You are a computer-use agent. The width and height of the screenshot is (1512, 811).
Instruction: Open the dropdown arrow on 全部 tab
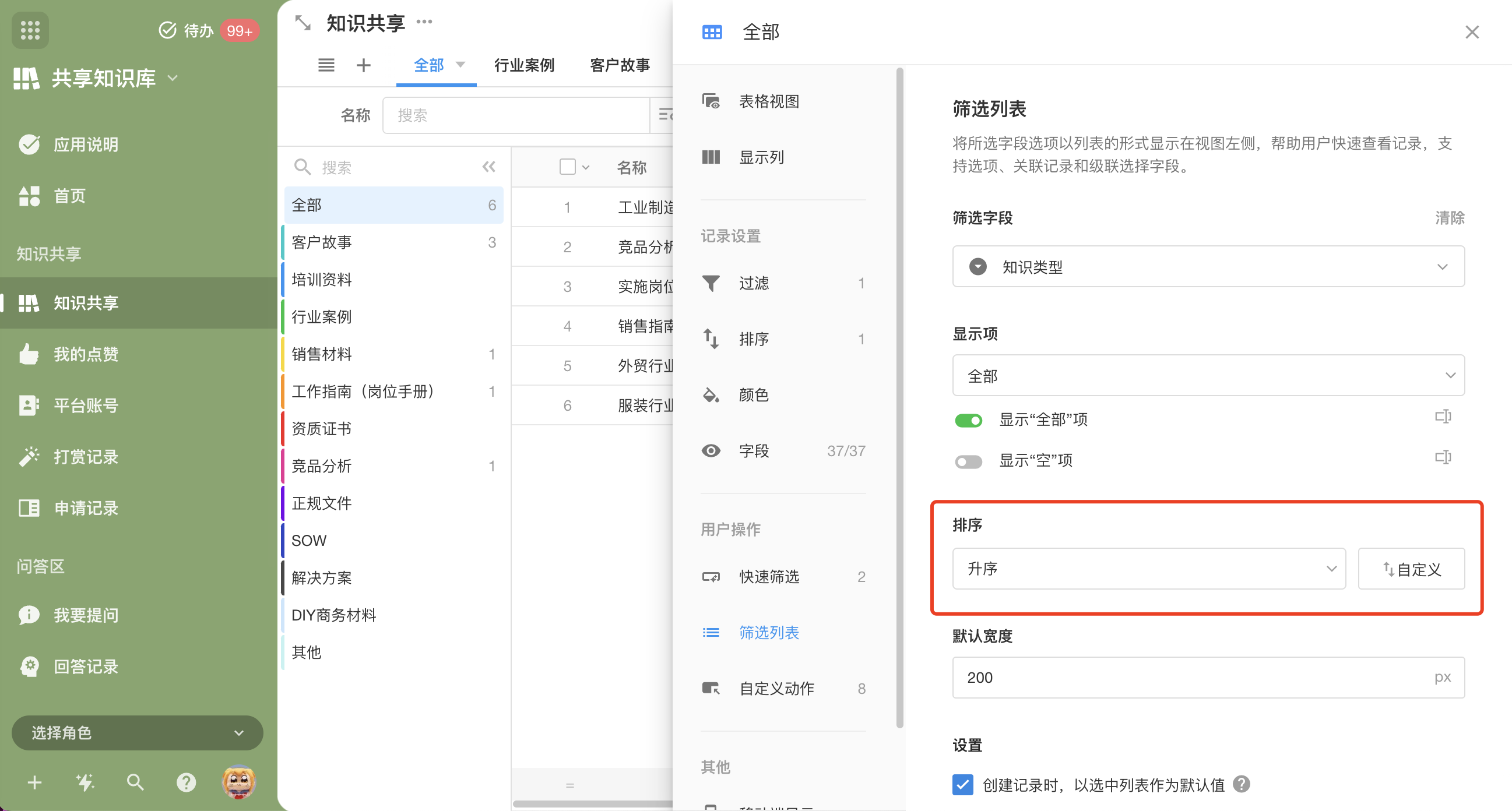click(460, 65)
